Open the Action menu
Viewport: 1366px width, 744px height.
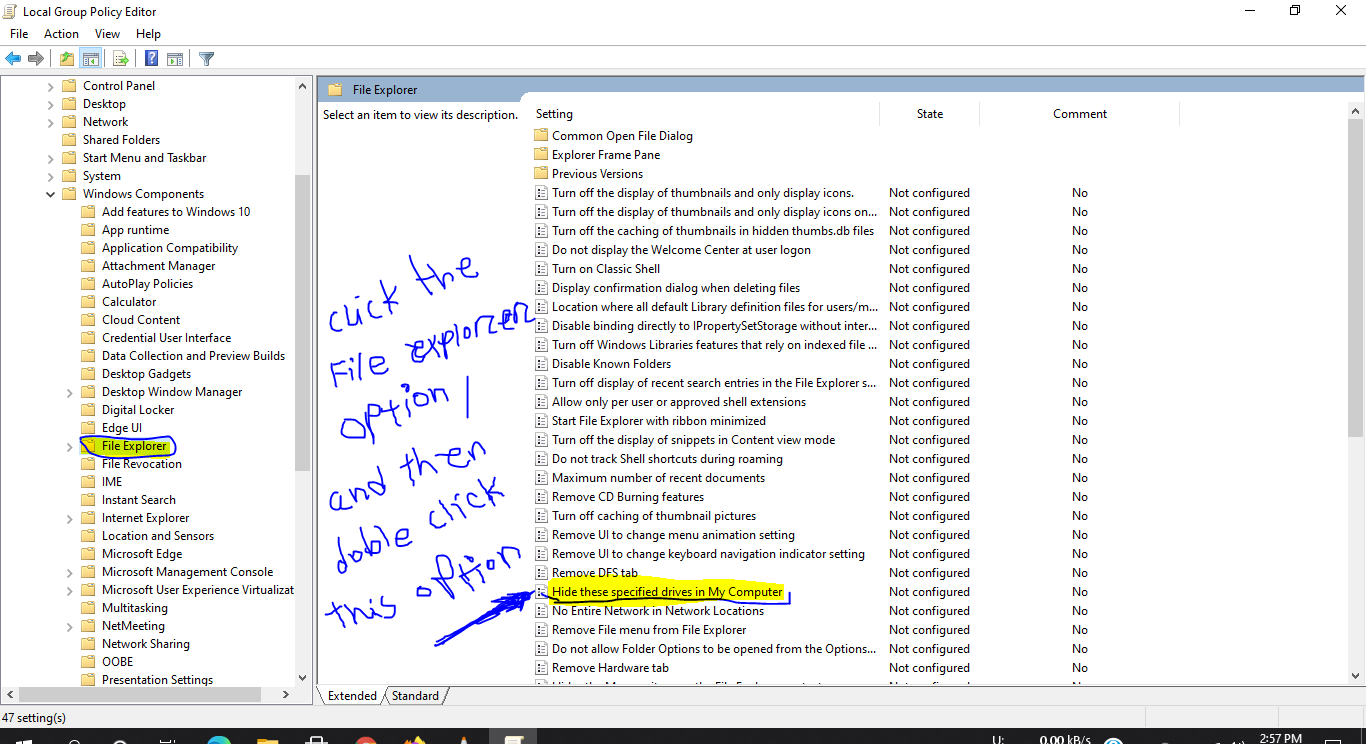point(61,34)
